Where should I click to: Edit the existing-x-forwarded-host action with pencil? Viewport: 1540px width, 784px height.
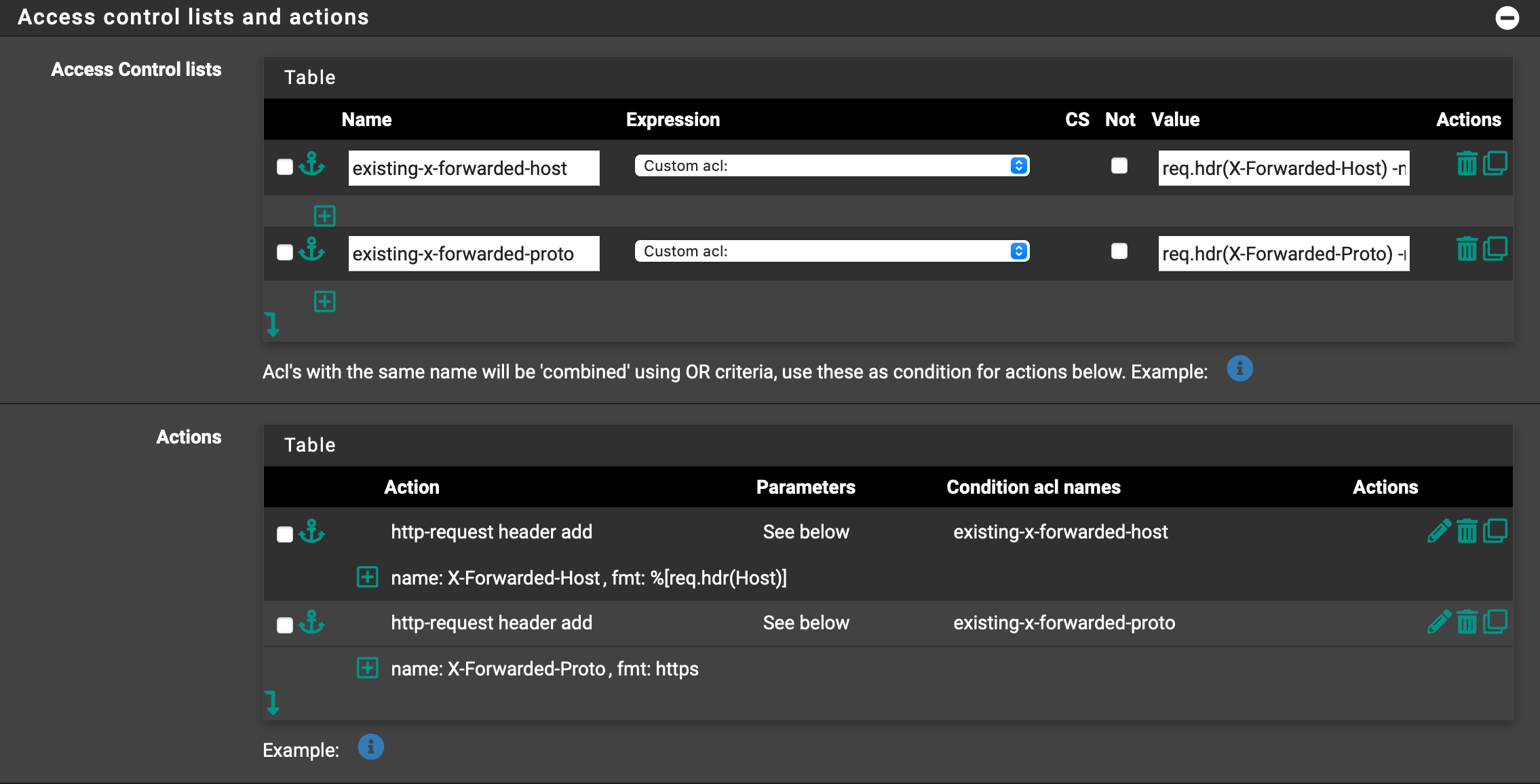(x=1439, y=531)
